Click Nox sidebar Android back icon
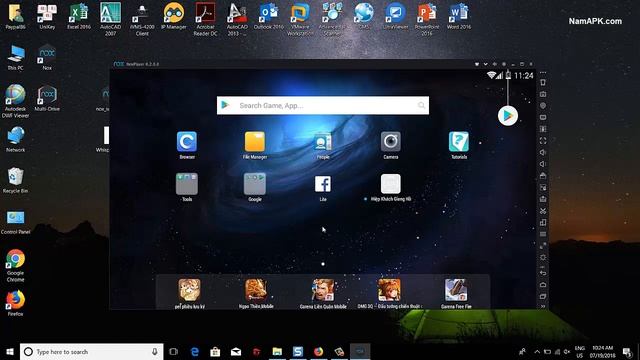The image size is (640, 360). [x=543, y=273]
